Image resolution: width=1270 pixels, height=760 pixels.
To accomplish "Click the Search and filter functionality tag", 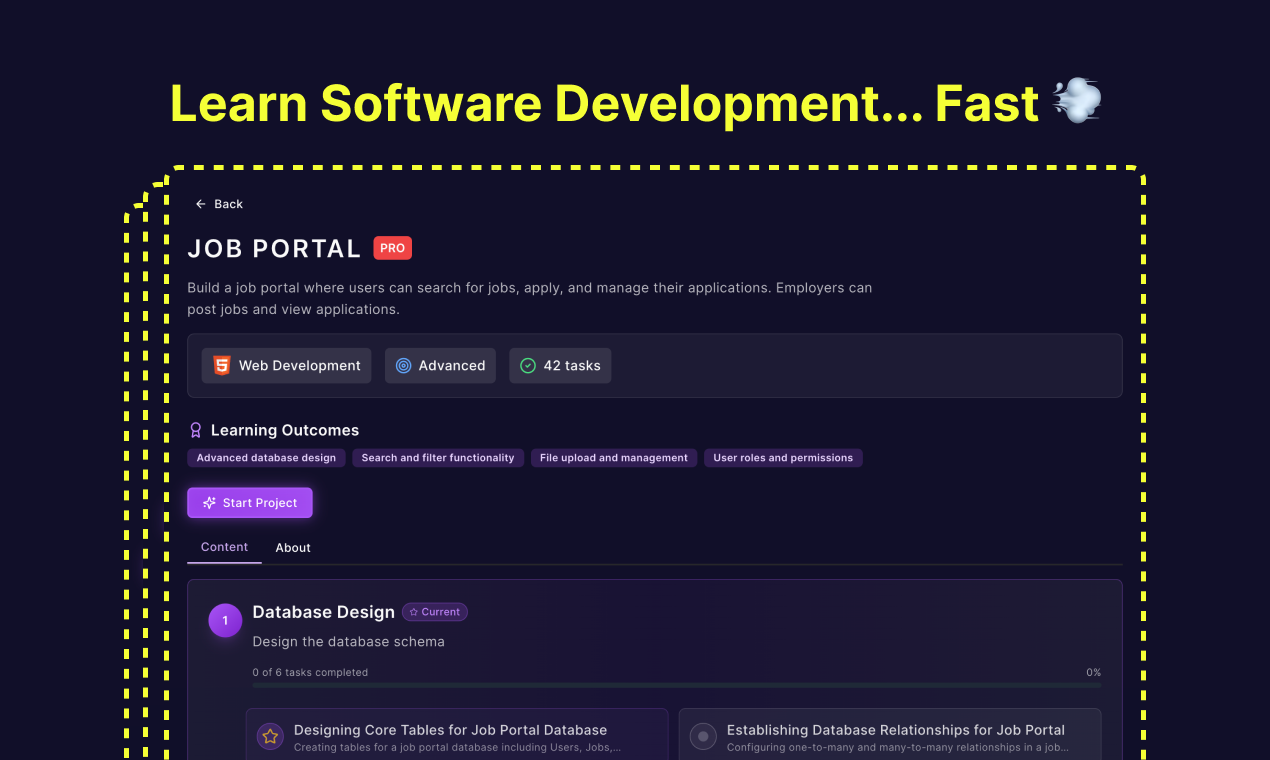I will (438, 458).
